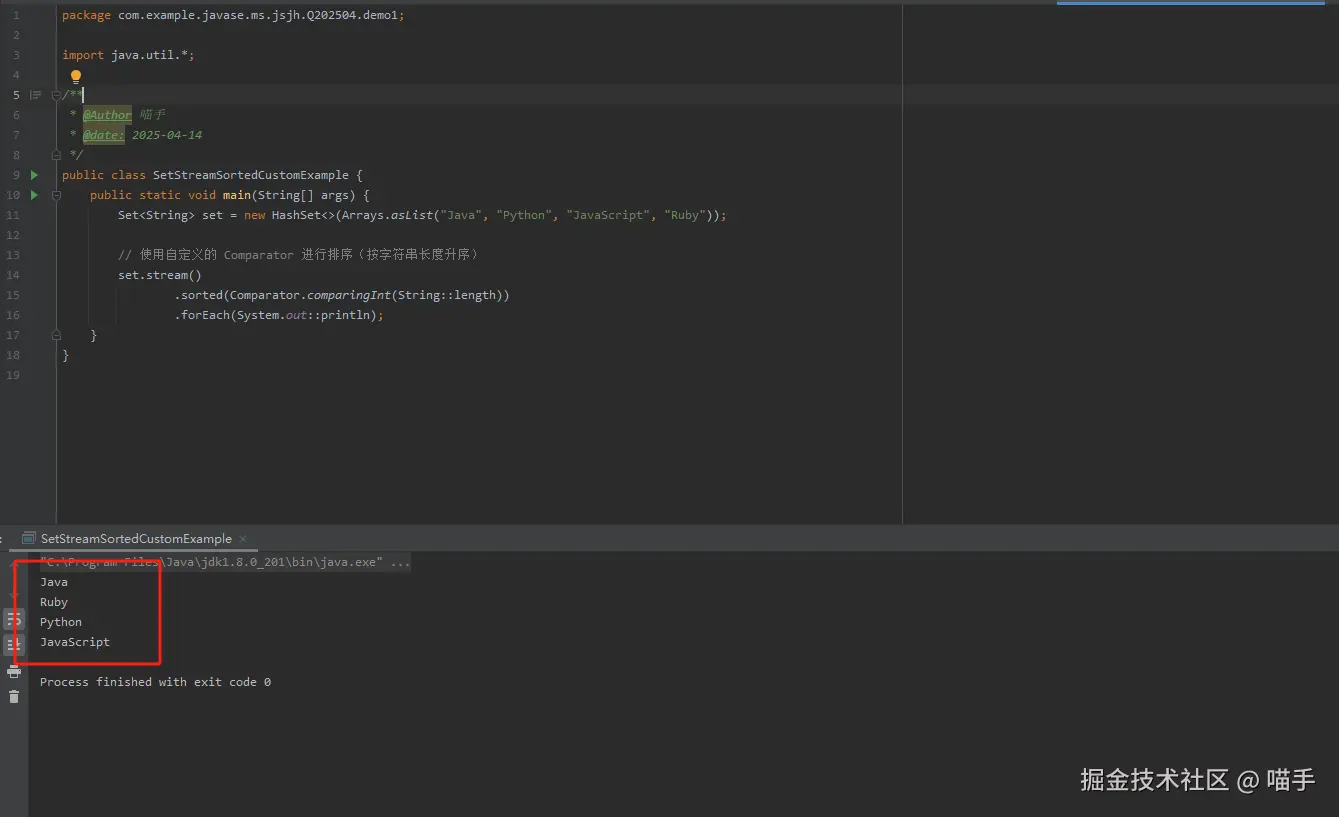Click the package declaration on line 1

tap(233, 15)
